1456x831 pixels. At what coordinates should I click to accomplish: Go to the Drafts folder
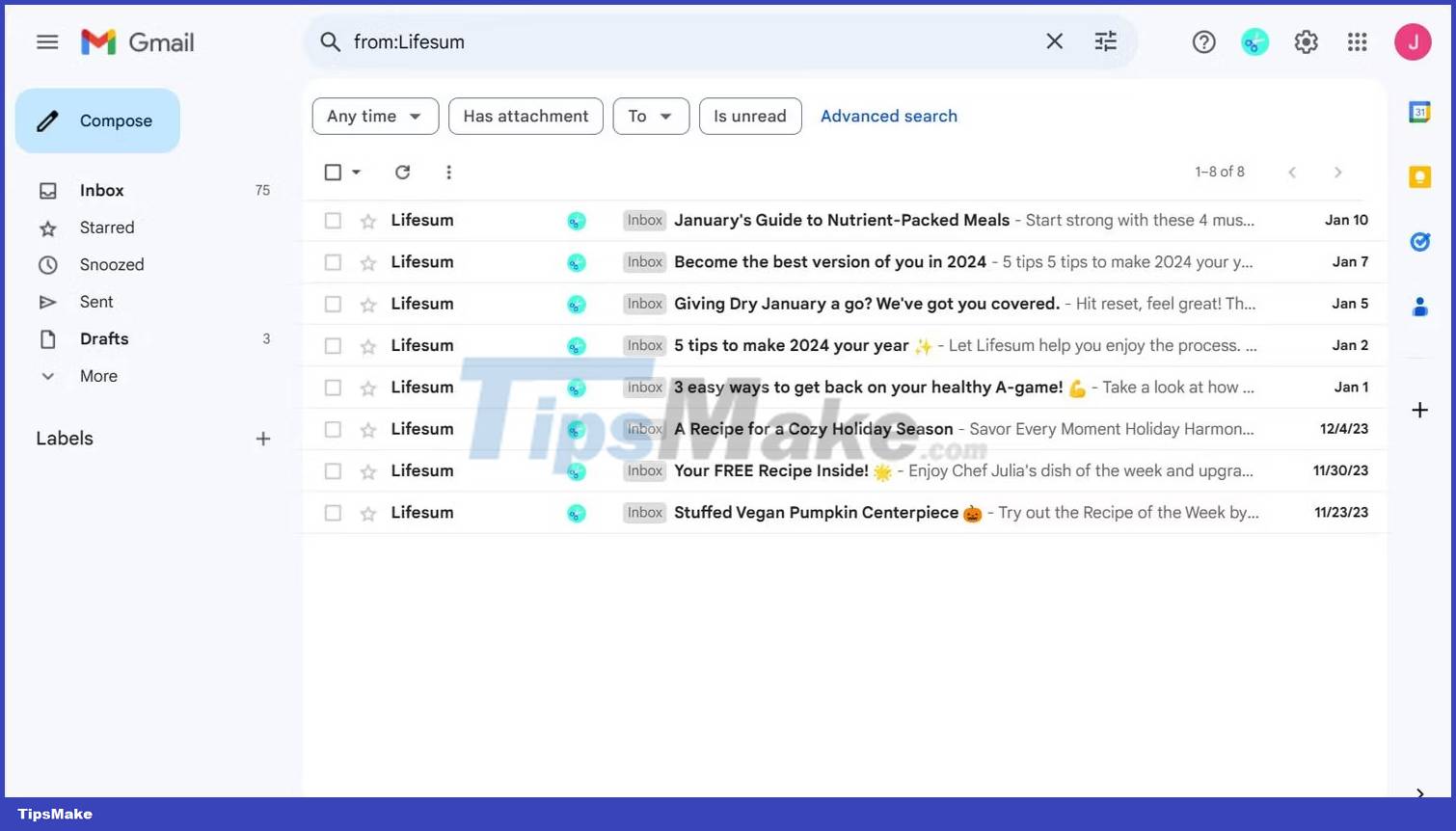(103, 338)
